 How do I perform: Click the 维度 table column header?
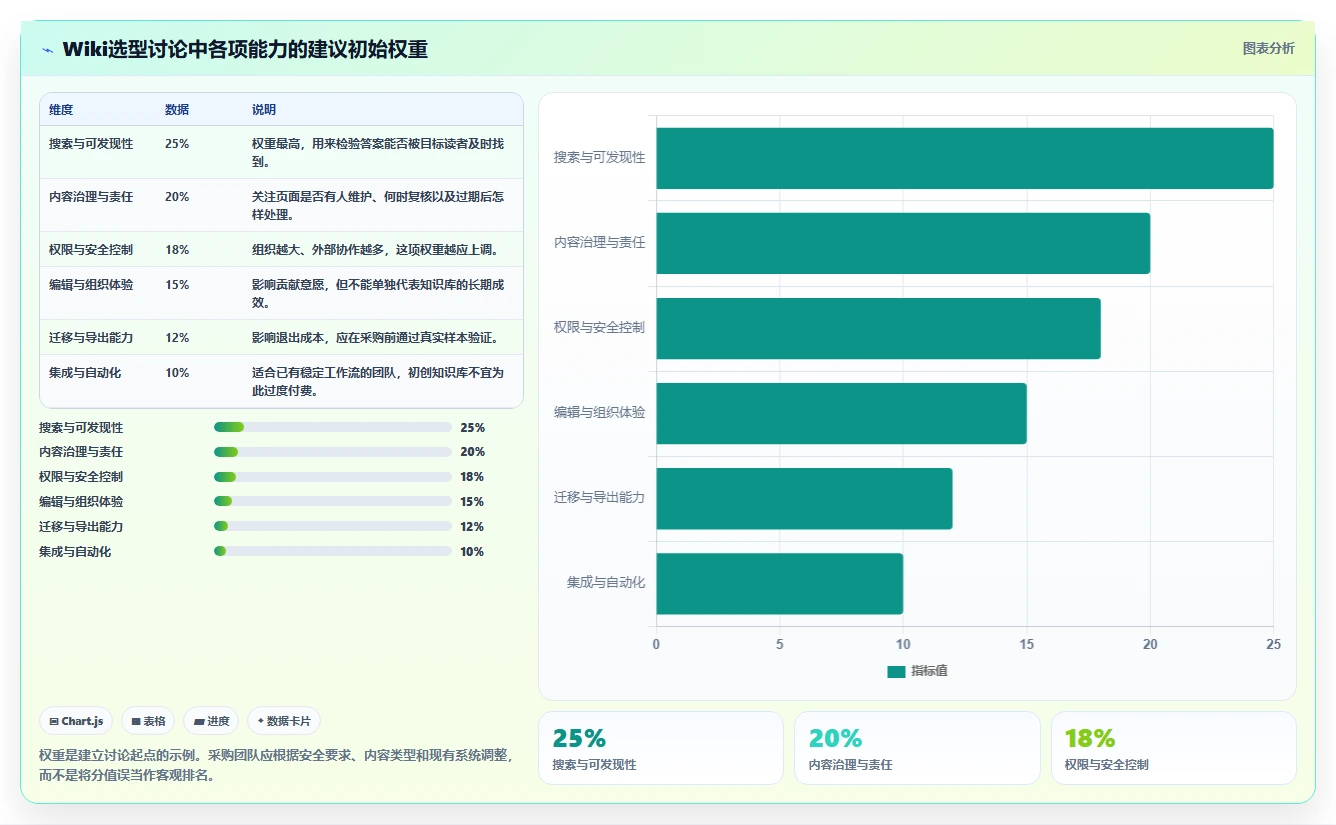tap(61, 110)
